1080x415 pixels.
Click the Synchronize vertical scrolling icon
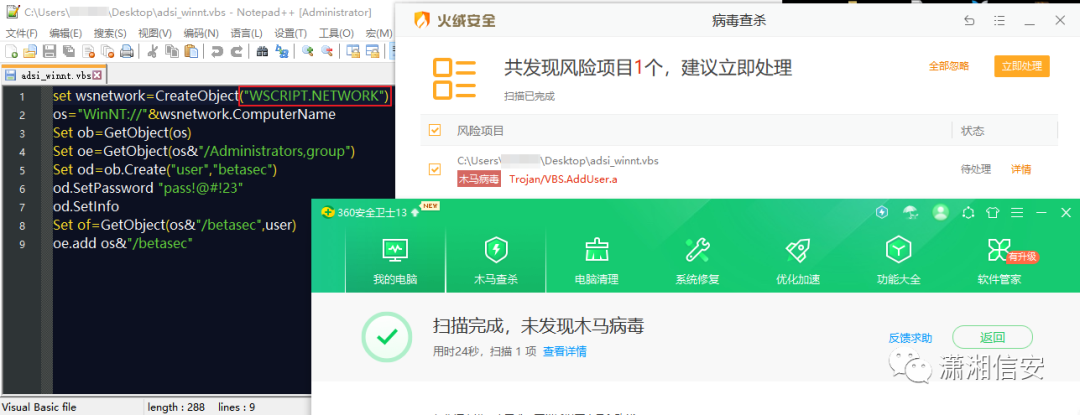[353, 51]
